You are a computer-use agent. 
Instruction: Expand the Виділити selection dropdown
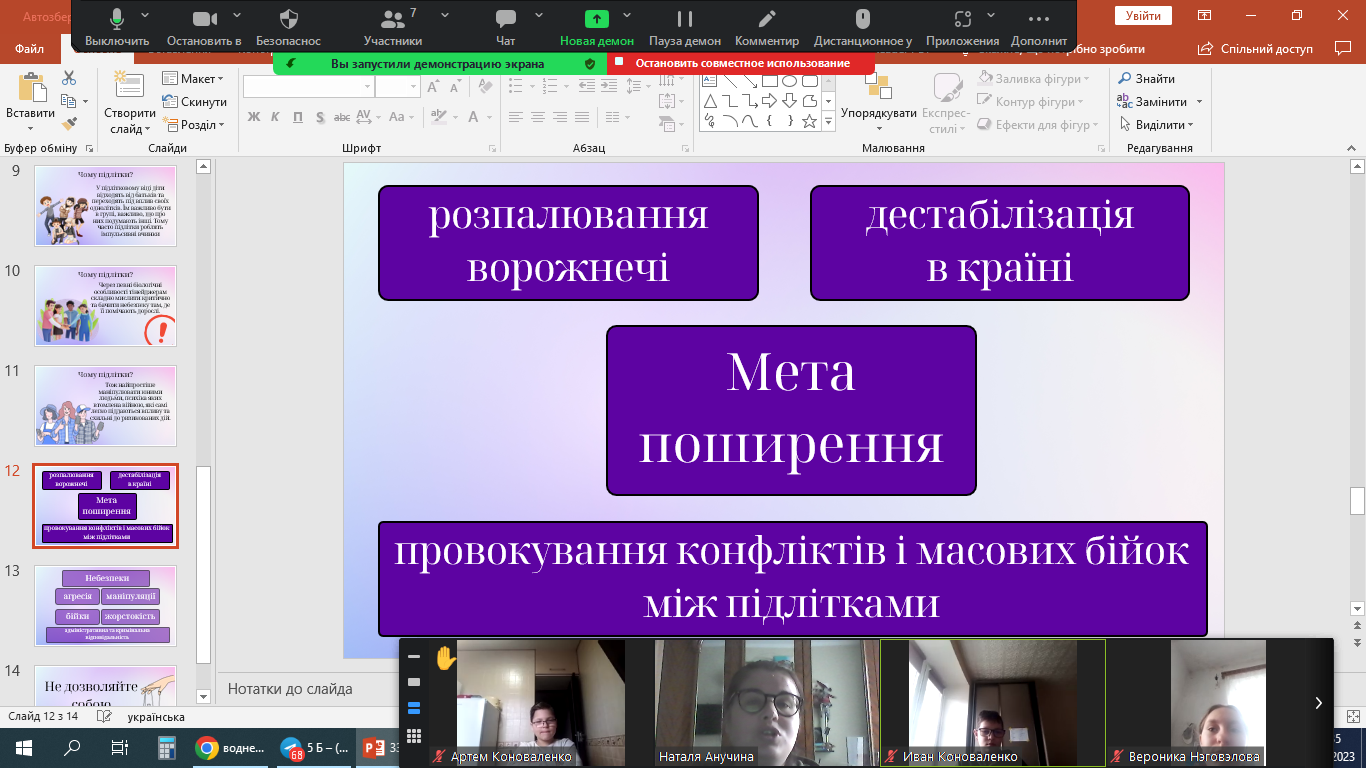coord(1160,125)
